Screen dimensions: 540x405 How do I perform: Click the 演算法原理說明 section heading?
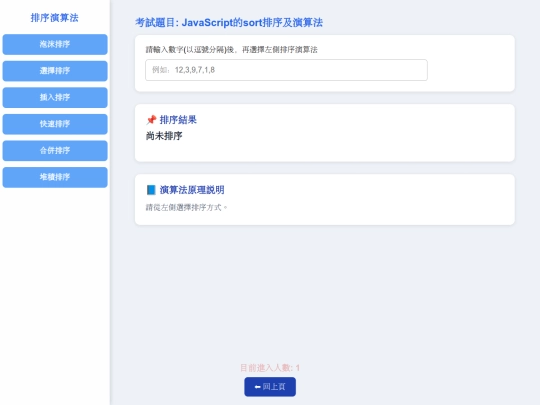pos(192,190)
